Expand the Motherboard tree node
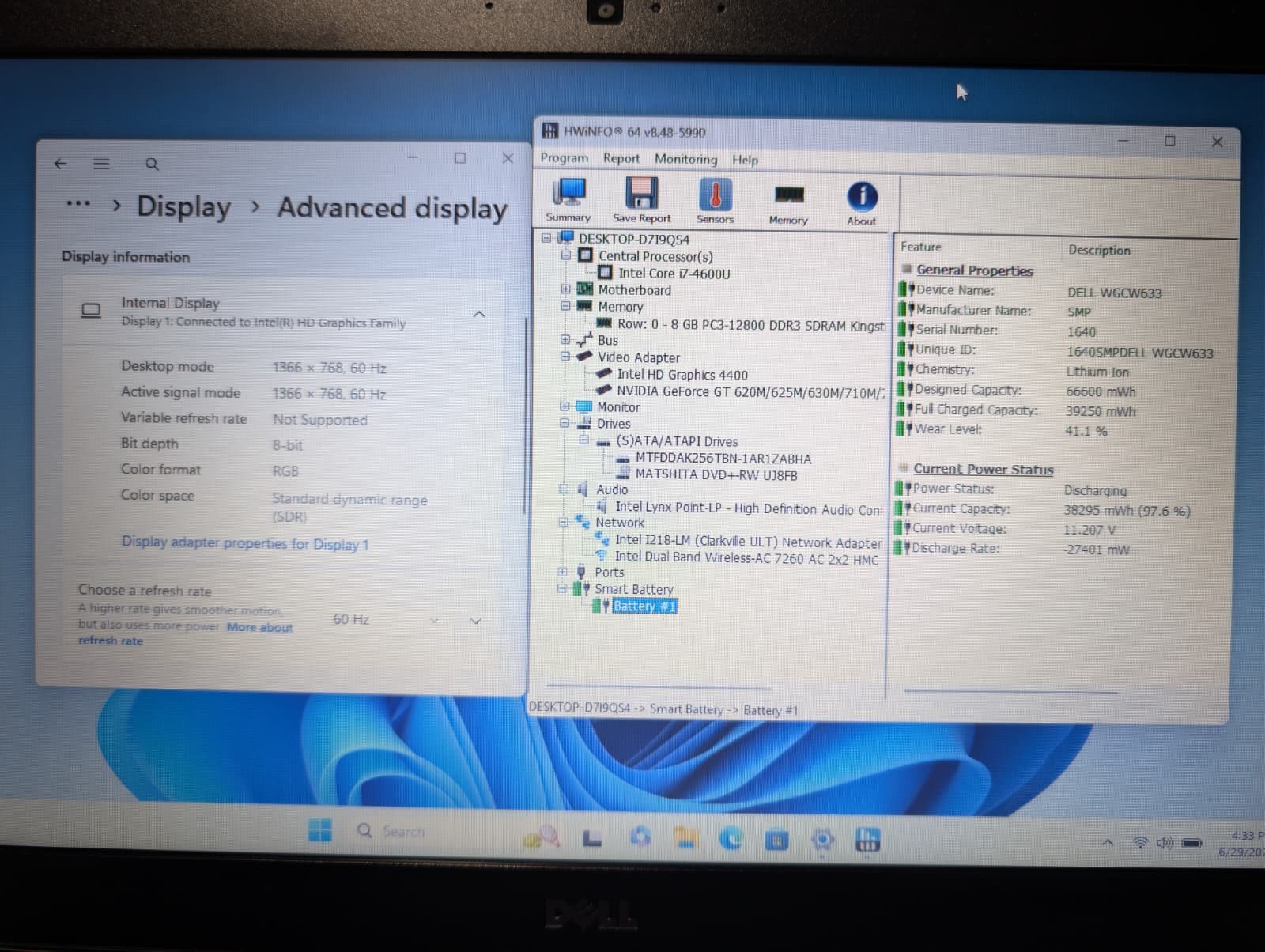The width and height of the screenshot is (1265, 952). point(565,289)
